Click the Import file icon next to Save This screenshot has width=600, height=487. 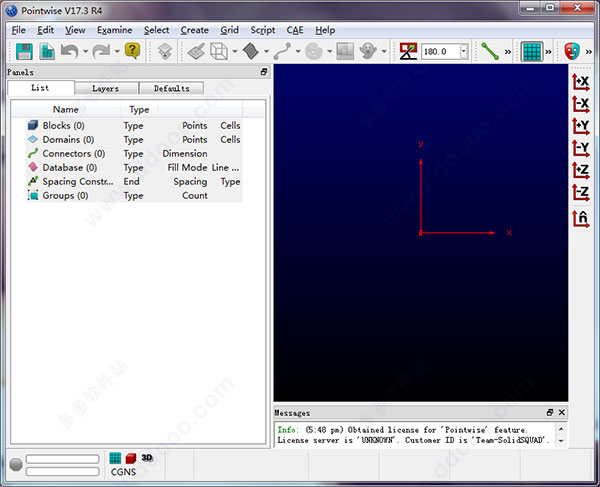(x=47, y=51)
